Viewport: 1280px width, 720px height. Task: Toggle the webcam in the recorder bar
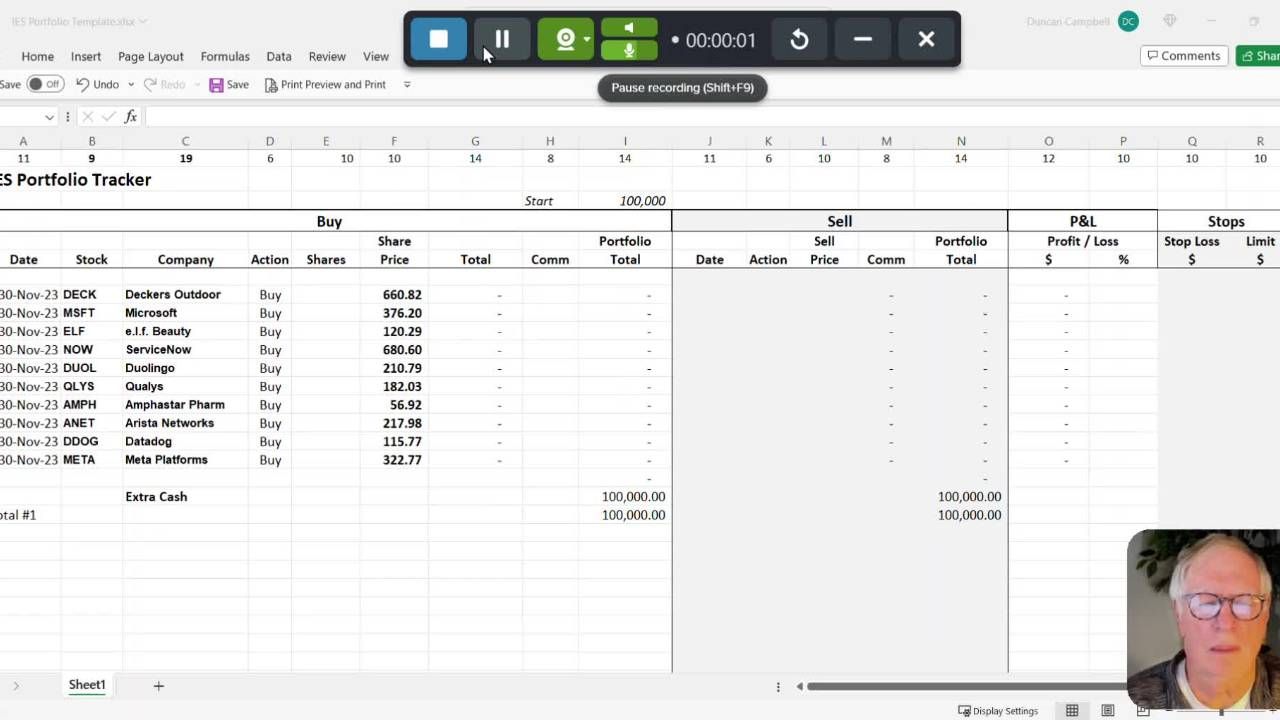tap(565, 39)
